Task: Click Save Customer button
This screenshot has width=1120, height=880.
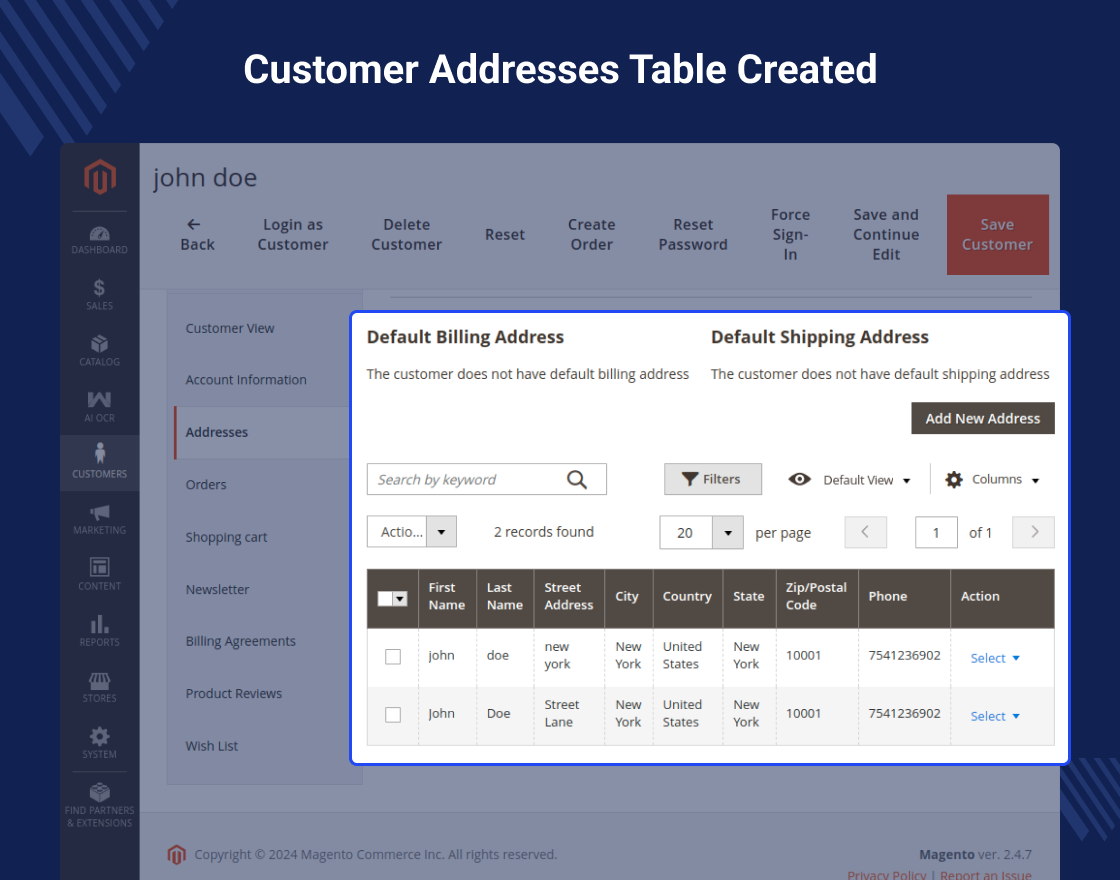Action: (997, 234)
